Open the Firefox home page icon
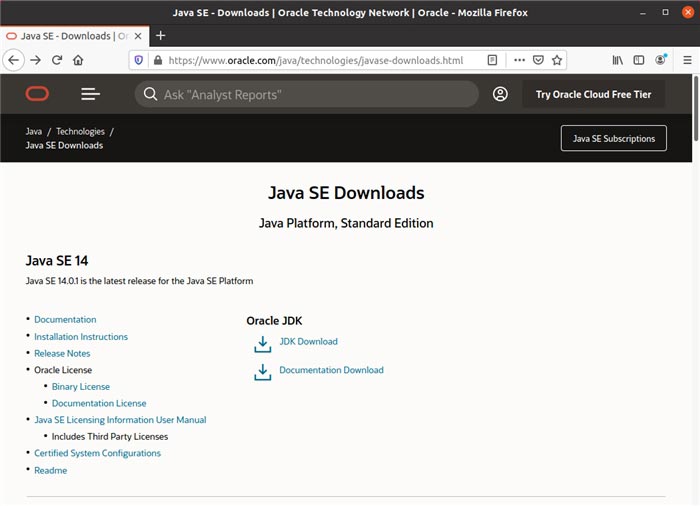Viewport: 700px width, 506px height. click(x=78, y=60)
